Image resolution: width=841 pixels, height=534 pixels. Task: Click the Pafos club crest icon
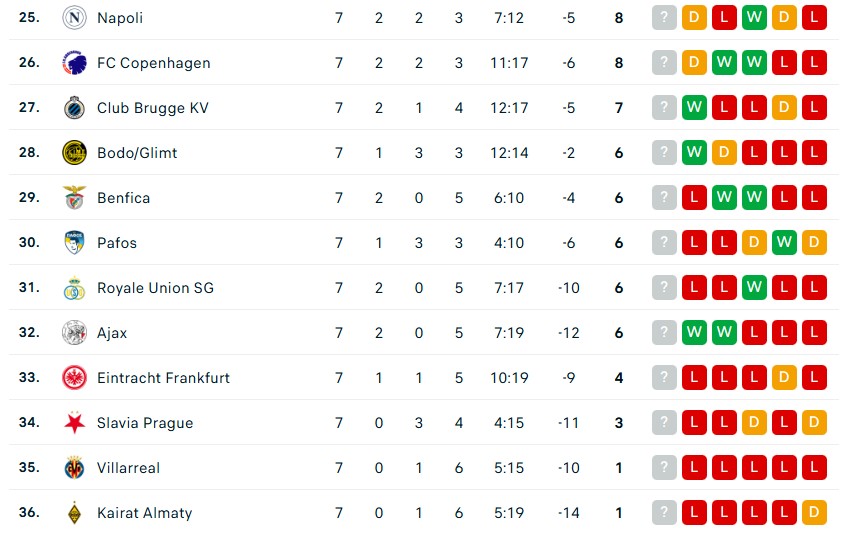click(x=74, y=243)
